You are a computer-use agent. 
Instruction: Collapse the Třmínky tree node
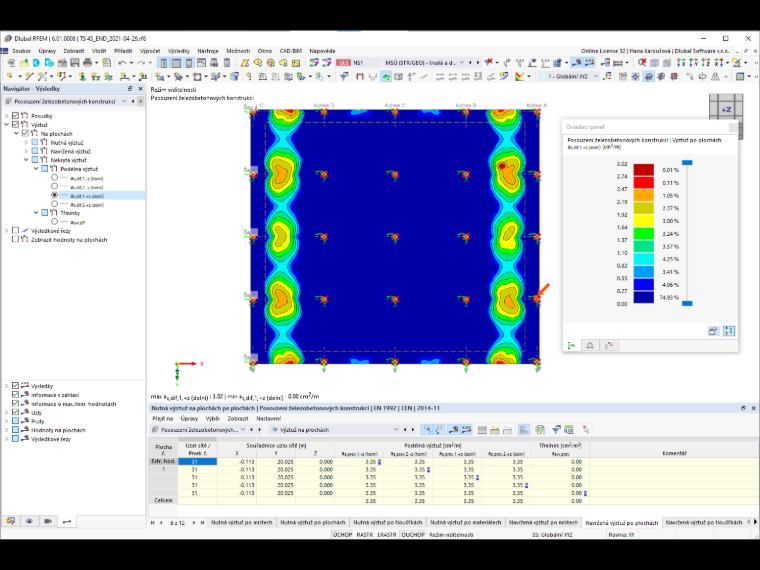36,213
